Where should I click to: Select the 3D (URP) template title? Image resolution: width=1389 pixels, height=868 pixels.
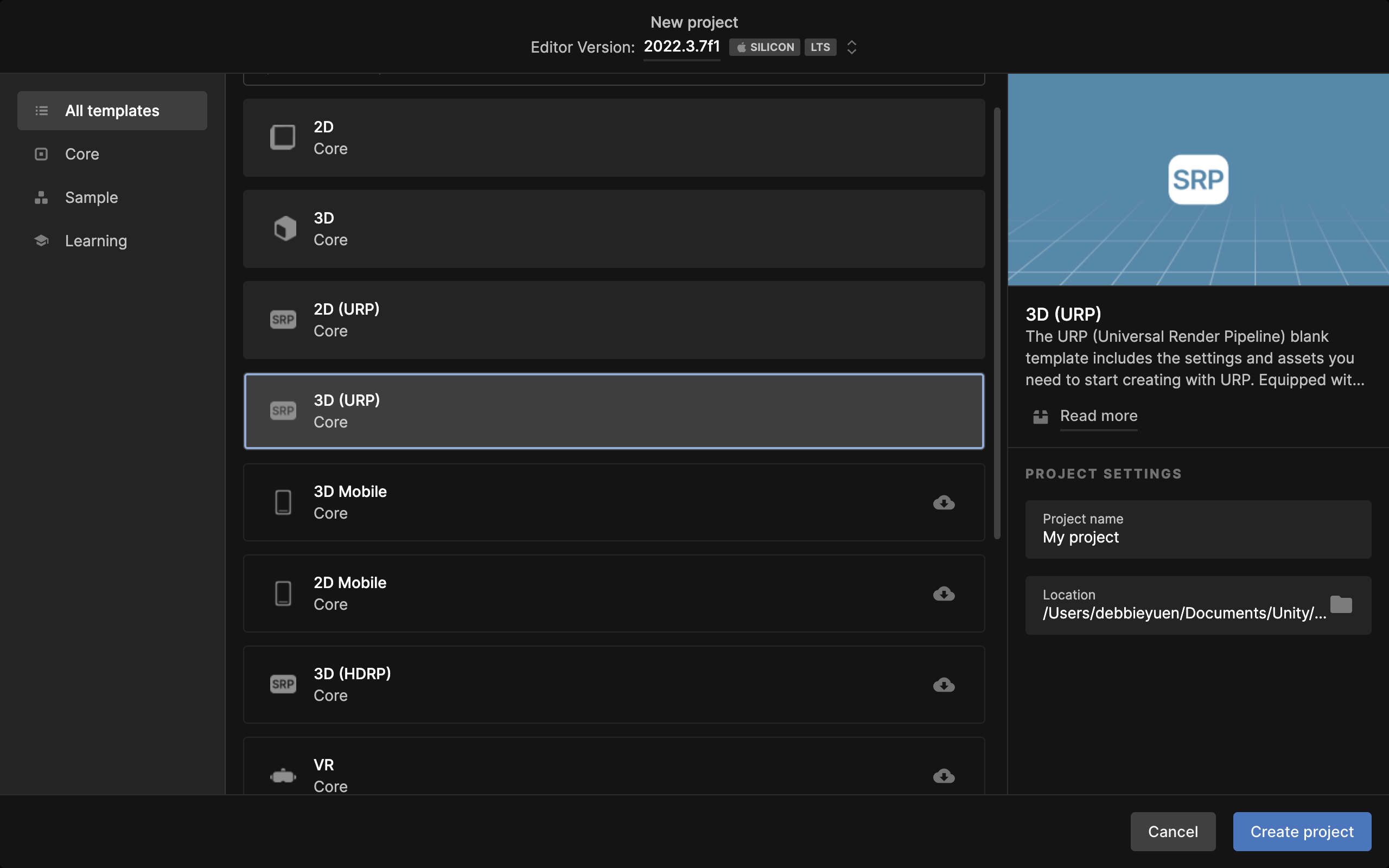coord(347,400)
